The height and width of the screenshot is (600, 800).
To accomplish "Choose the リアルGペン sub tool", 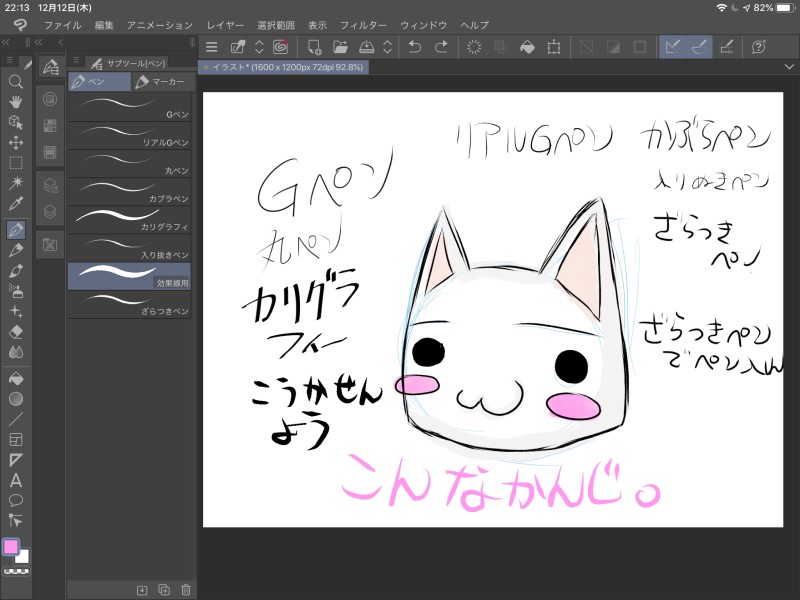I will pyautogui.click(x=129, y=136).
